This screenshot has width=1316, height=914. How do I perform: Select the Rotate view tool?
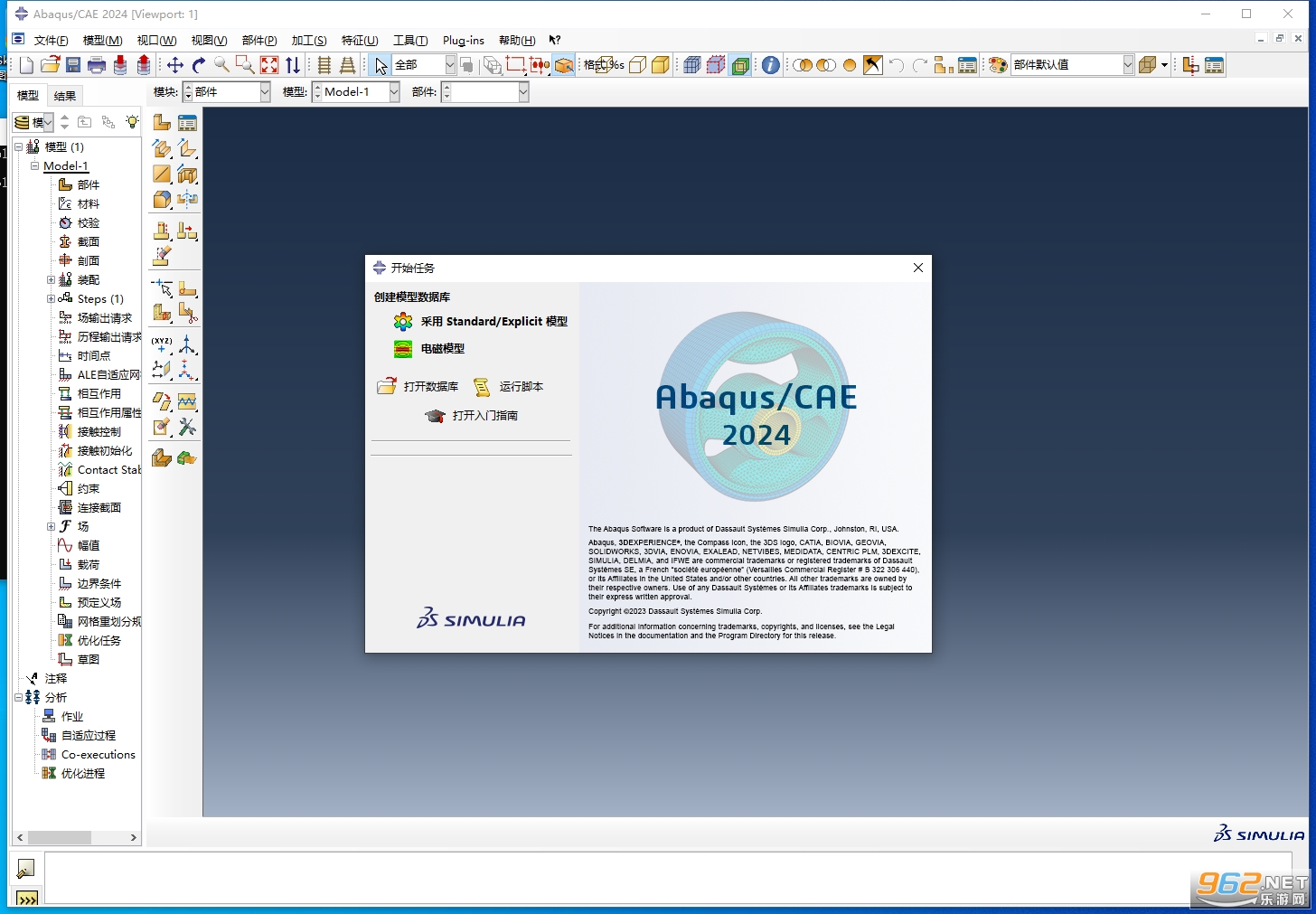[x=199, y=65]
